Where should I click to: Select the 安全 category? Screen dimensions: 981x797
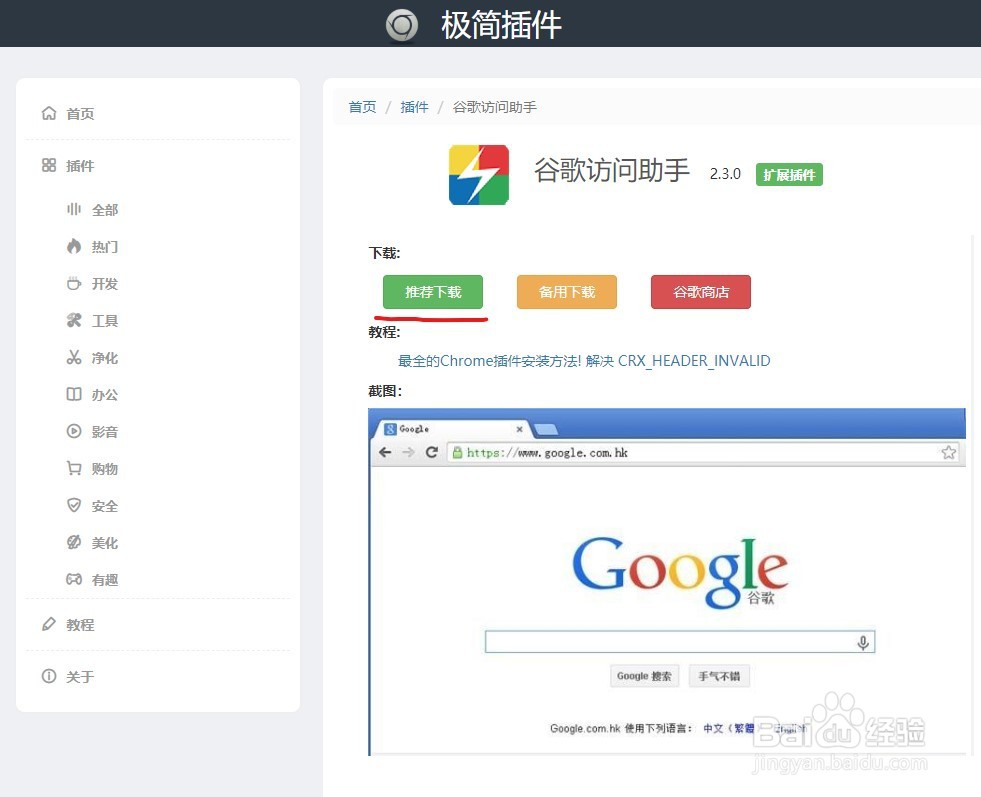(x=104, y=506)
